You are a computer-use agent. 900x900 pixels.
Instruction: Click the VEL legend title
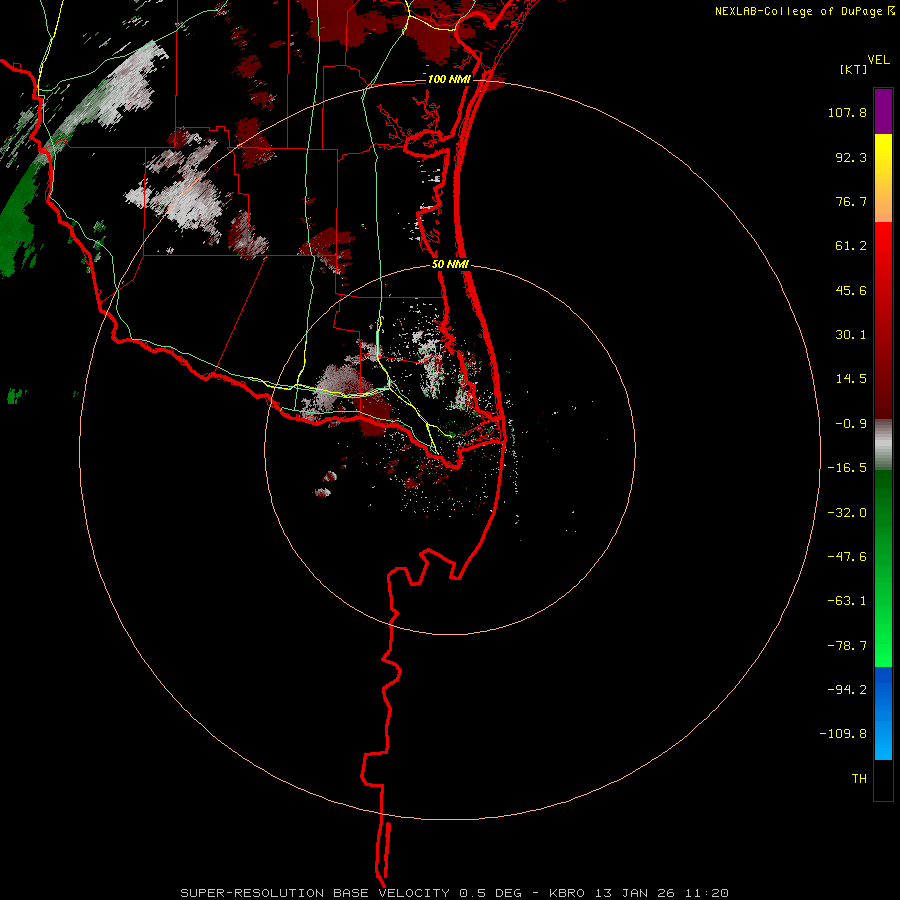pos(878,60)
